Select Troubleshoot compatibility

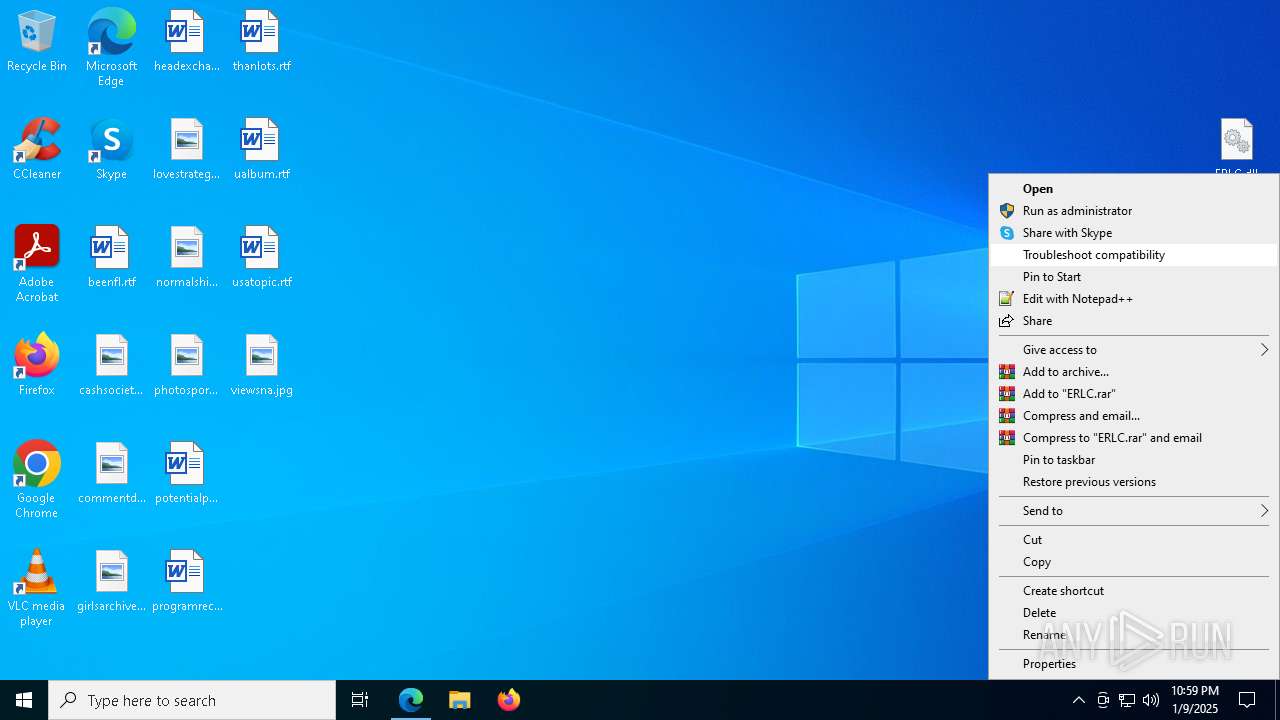pos(1133,255)
